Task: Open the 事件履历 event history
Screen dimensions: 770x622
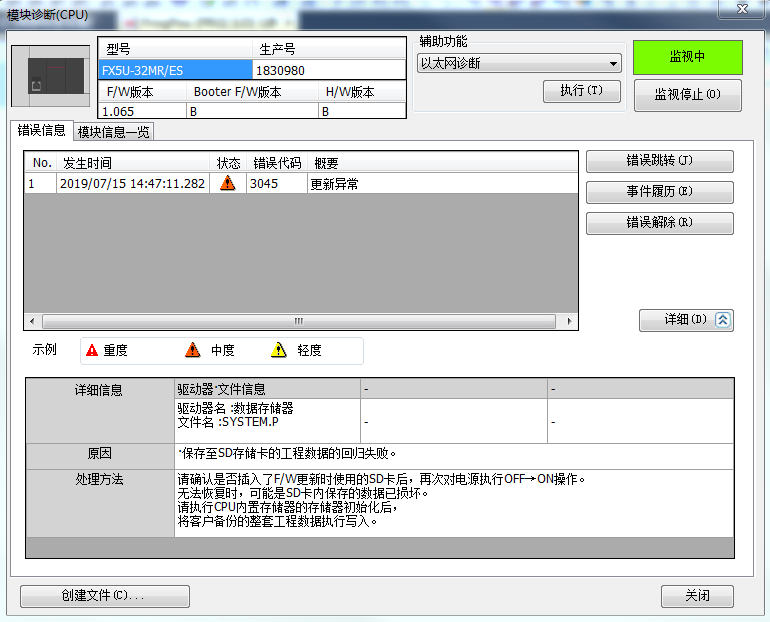Action: pyautogui.click(x=659, y=192)
